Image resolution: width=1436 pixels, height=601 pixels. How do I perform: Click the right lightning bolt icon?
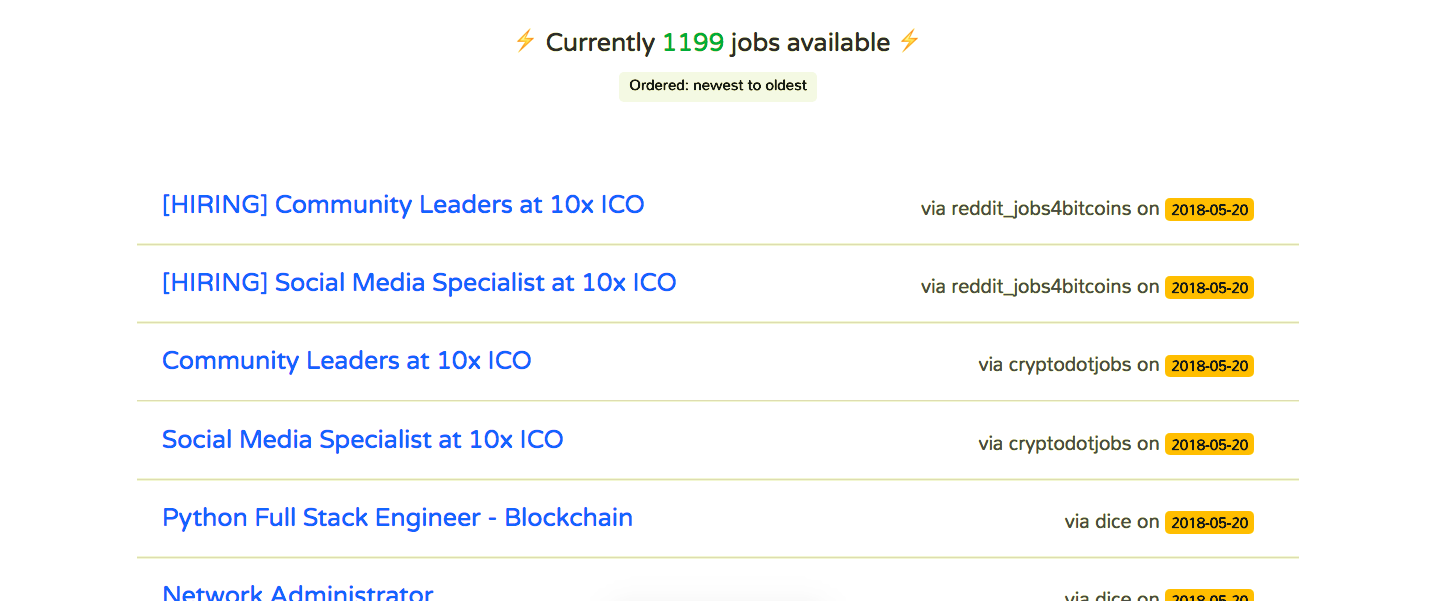pos(910,42)
